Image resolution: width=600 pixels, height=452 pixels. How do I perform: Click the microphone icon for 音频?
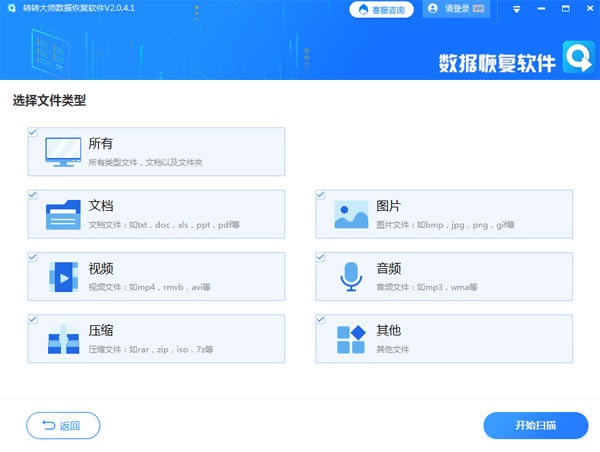[x=351, y=277]
